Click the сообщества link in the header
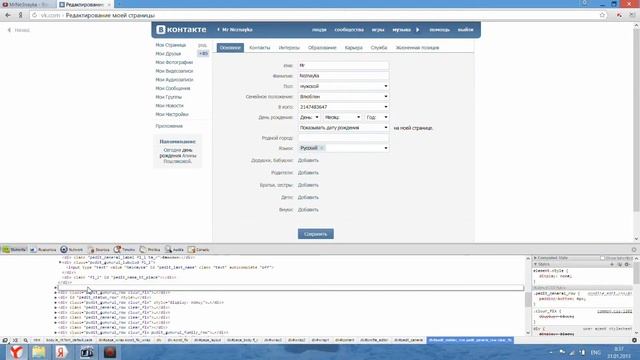Viewport: 640px width, 360px height. (x=349, y=30)
